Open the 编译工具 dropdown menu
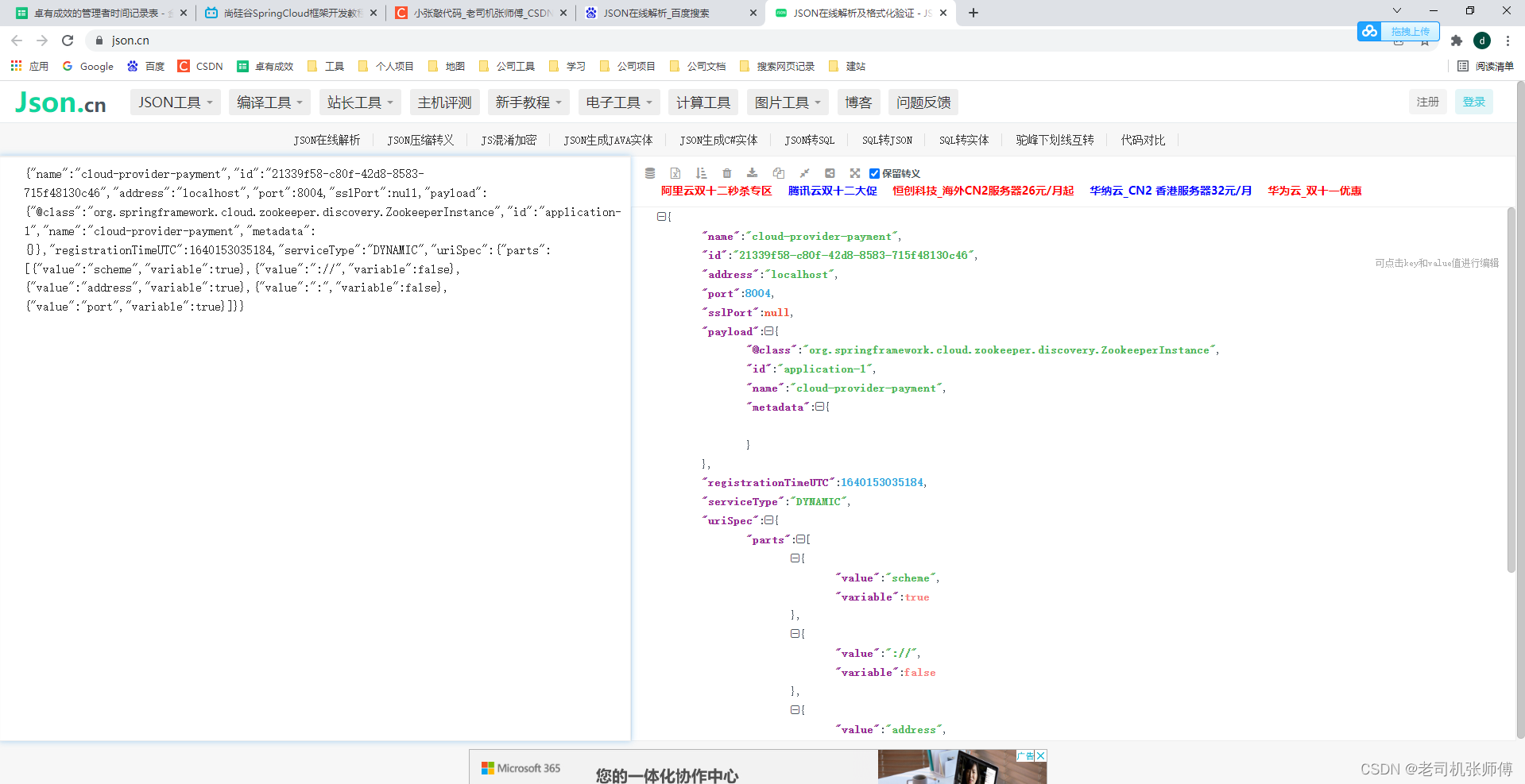1525x784 pixels. [x=270, y=102]
